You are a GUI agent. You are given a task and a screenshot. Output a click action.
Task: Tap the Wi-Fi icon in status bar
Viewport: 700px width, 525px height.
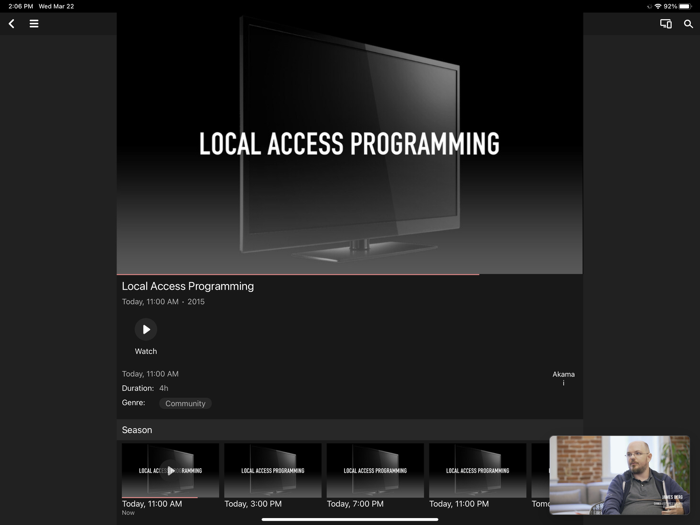pyautogui.click(x=658, y=6)
